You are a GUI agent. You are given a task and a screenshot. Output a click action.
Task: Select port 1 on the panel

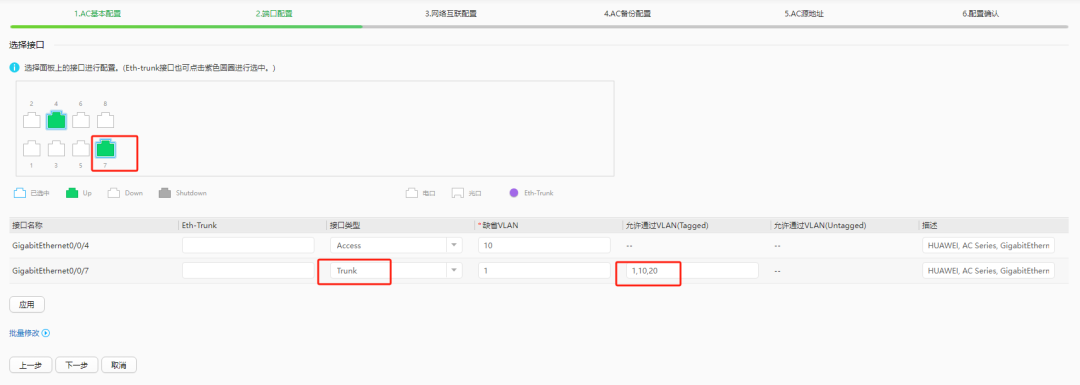pyautogui.click(x=32, y=148)
